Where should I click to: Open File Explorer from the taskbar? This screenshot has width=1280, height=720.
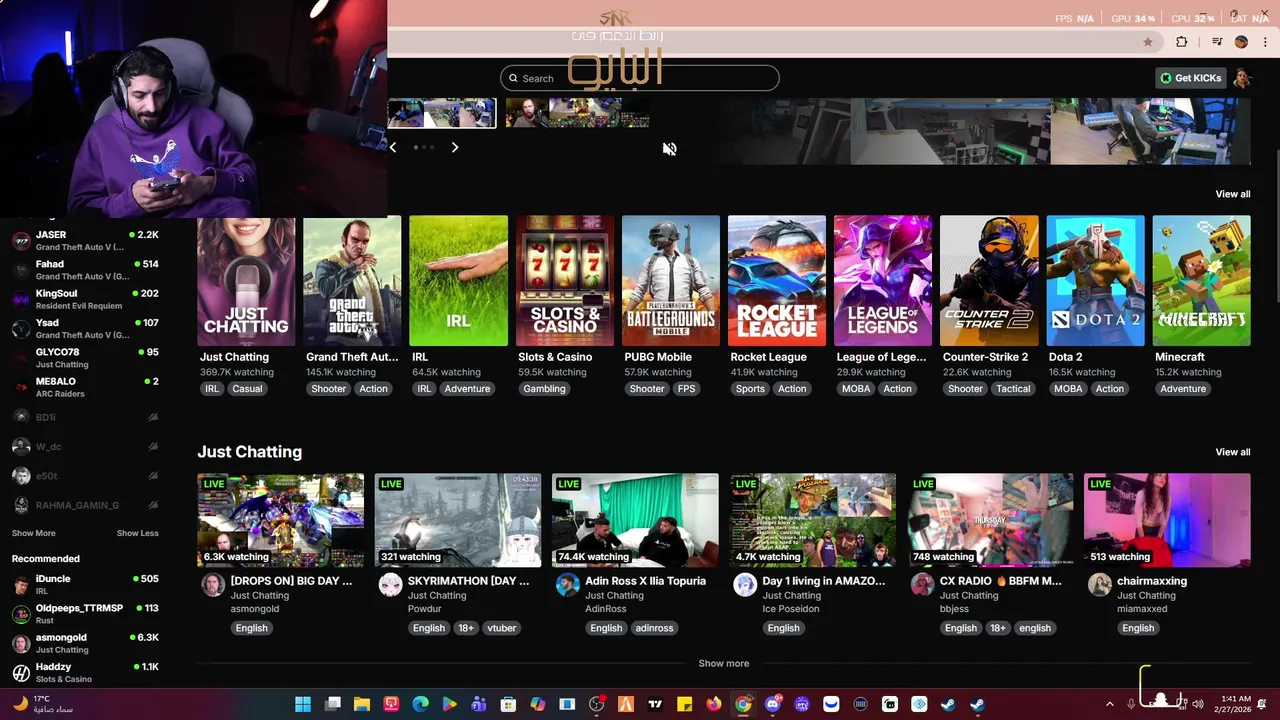362,704
